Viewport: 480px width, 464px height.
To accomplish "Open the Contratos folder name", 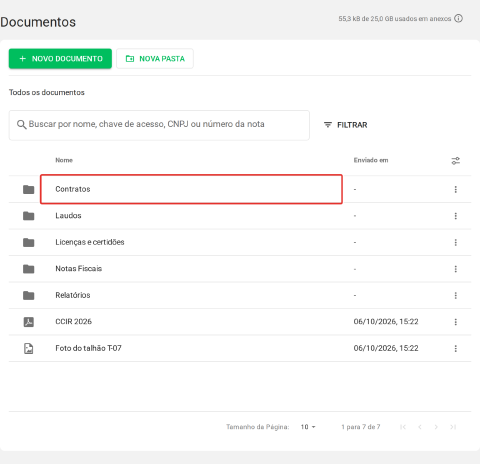I will 73,189.
